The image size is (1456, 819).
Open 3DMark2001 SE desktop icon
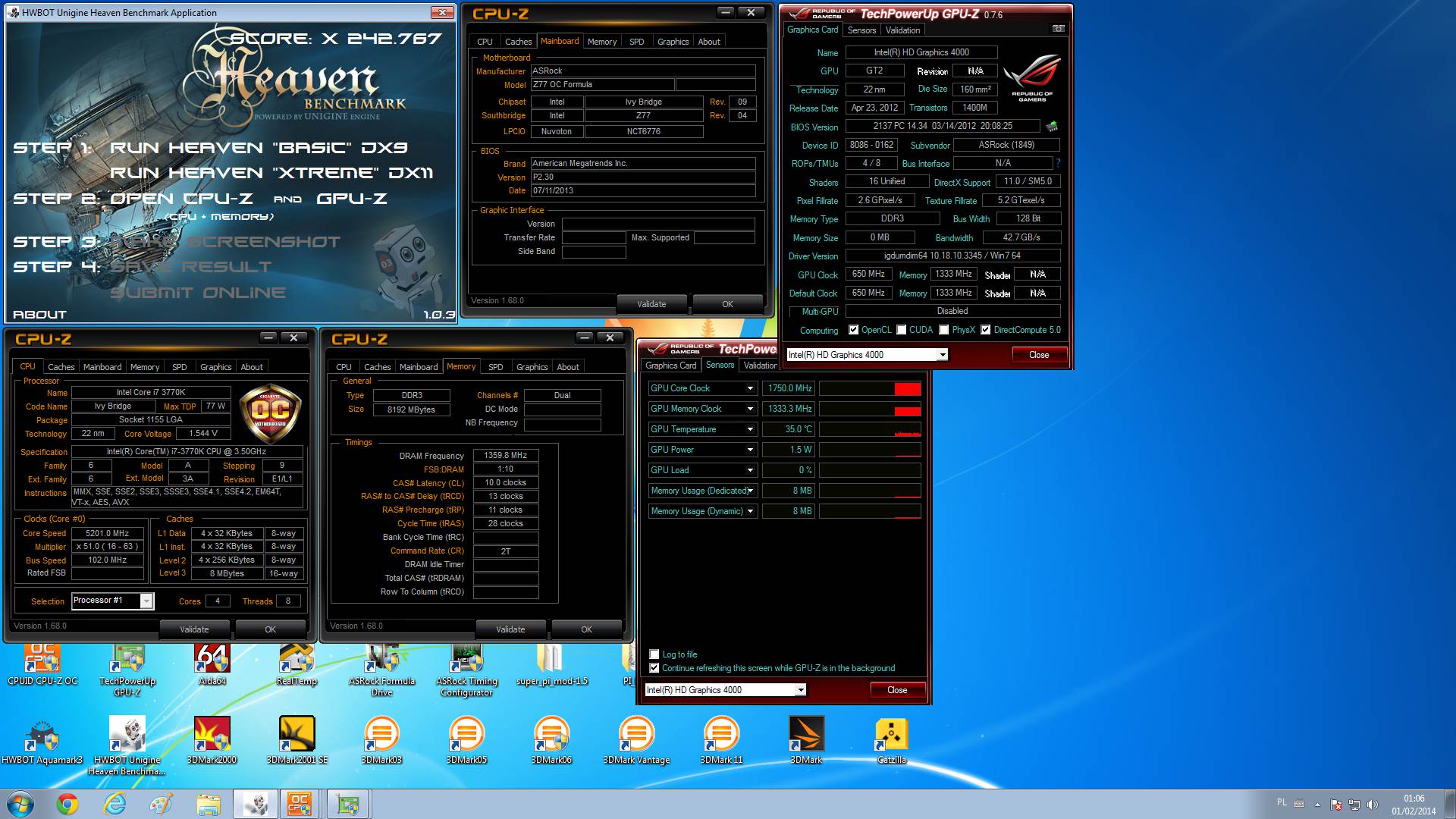[297, 741]
